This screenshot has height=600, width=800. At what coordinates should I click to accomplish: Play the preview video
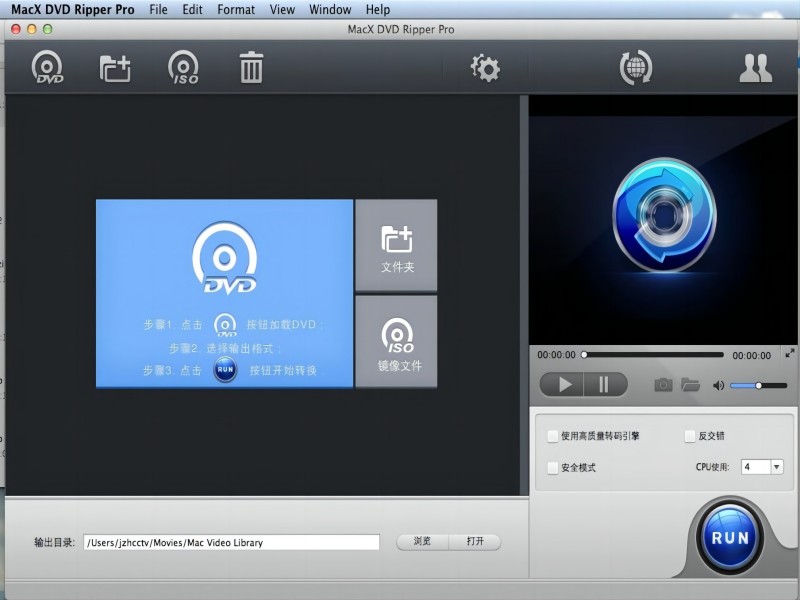click(x=562, y=384)
